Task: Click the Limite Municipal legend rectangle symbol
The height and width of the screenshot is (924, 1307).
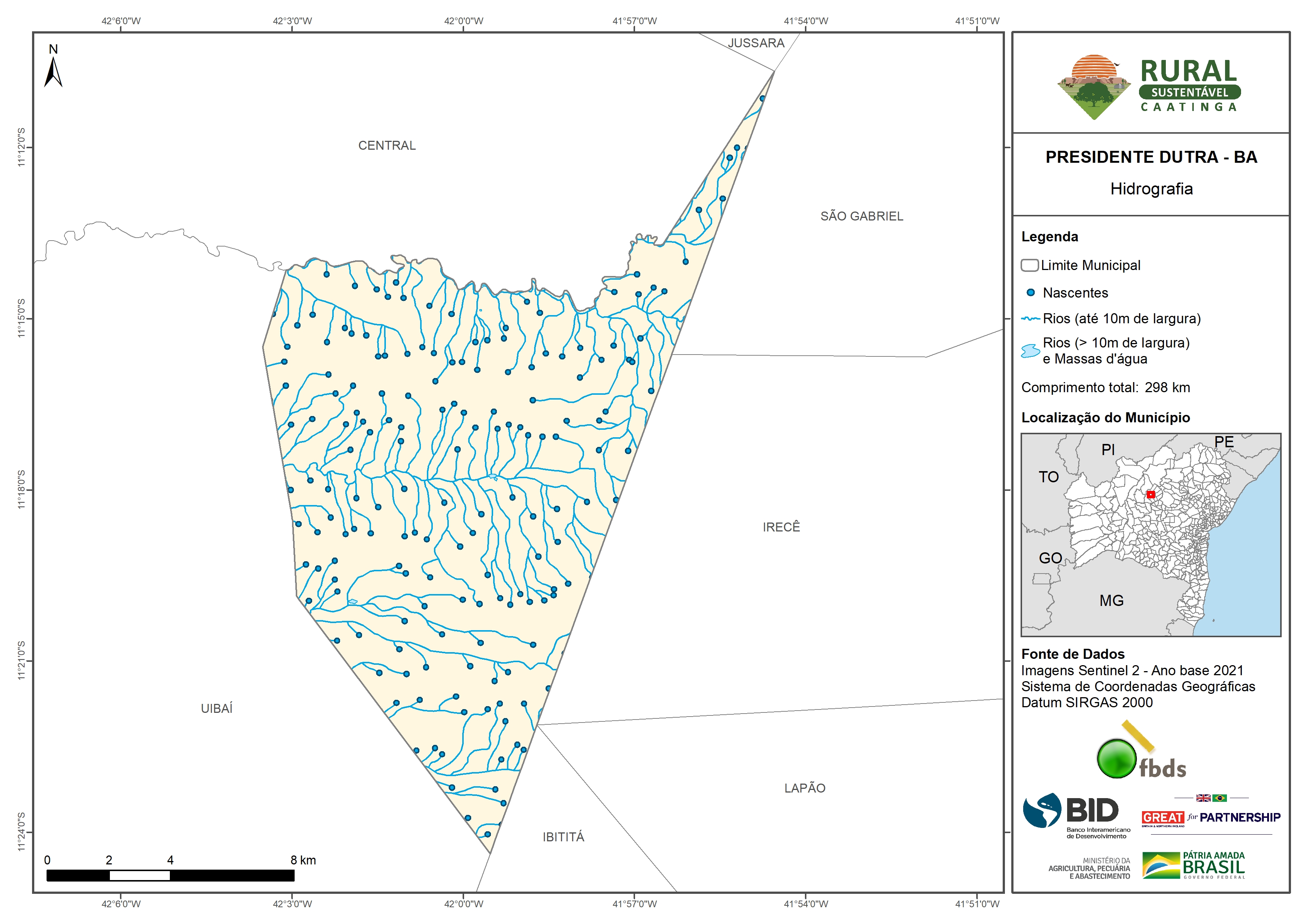Action: coord(1029,265)
